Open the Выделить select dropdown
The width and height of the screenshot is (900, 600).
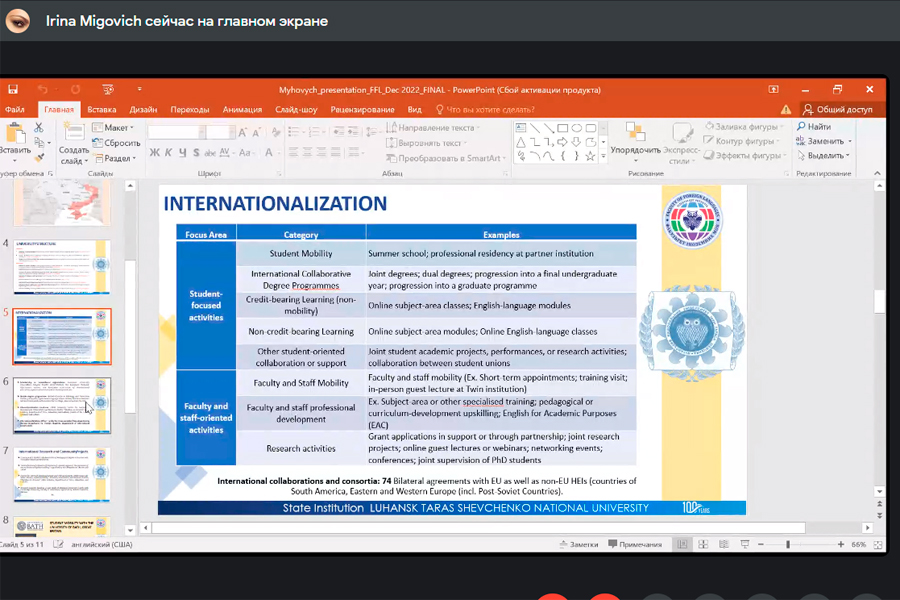click(x=824, y=155)
